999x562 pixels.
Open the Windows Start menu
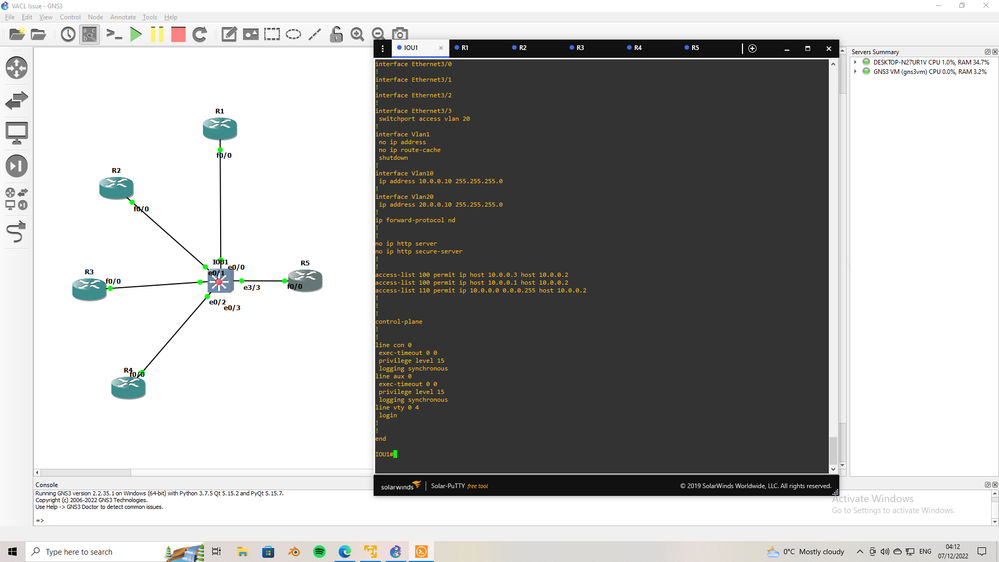pos(12,552)
